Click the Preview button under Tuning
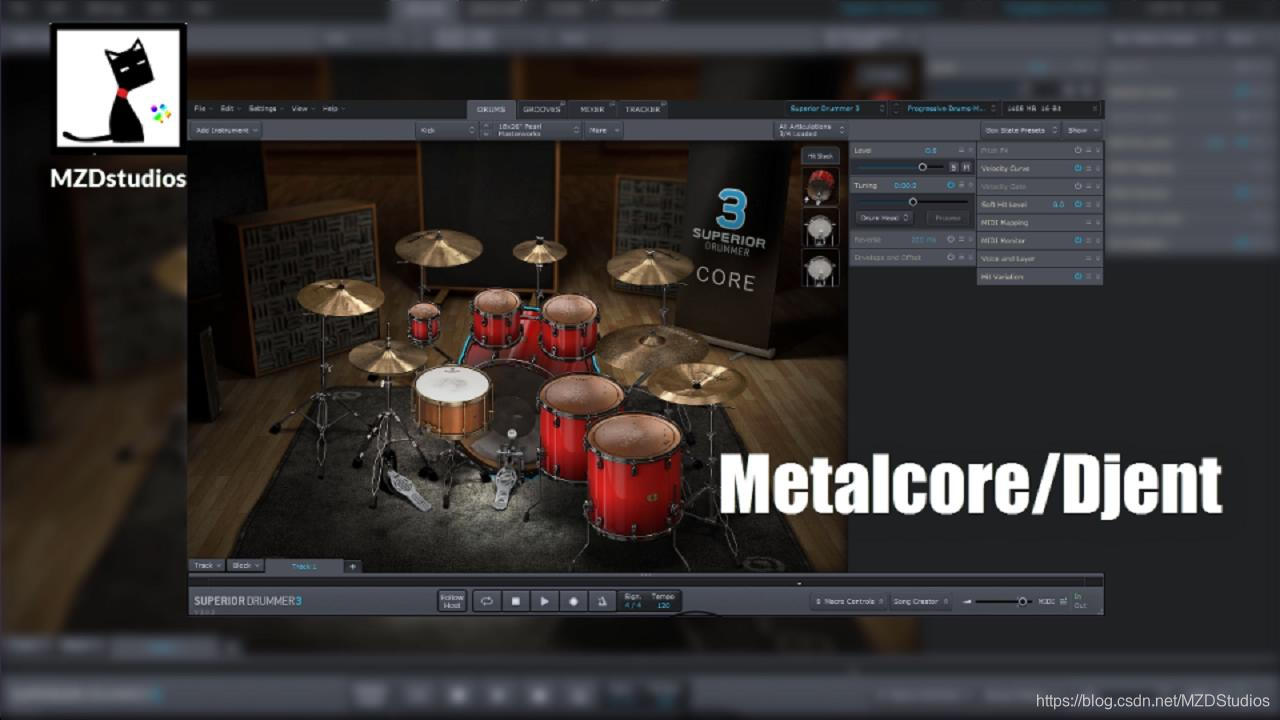 click(x=947, y=217)
